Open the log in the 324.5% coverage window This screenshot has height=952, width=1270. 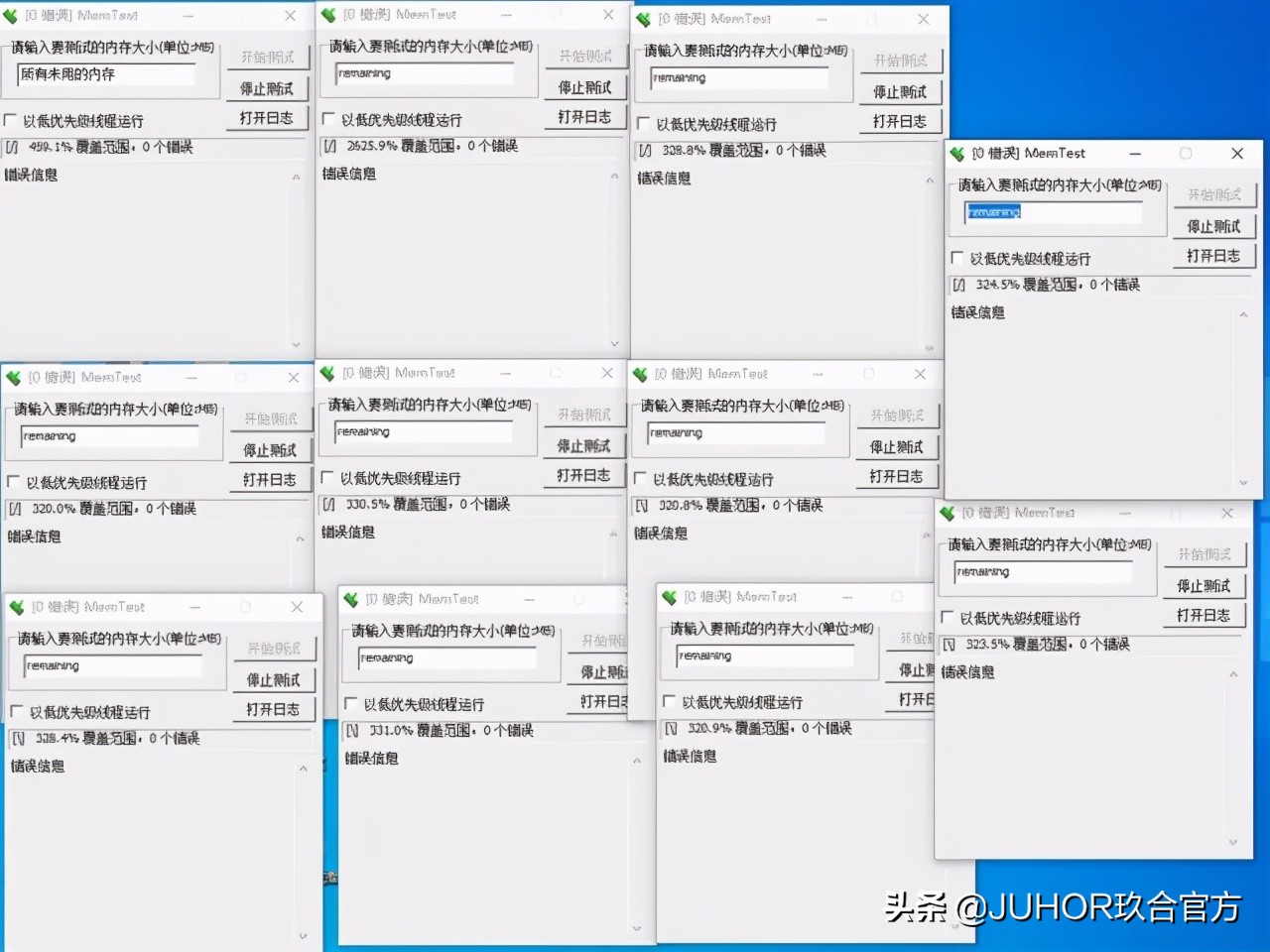pos(1213,256)
